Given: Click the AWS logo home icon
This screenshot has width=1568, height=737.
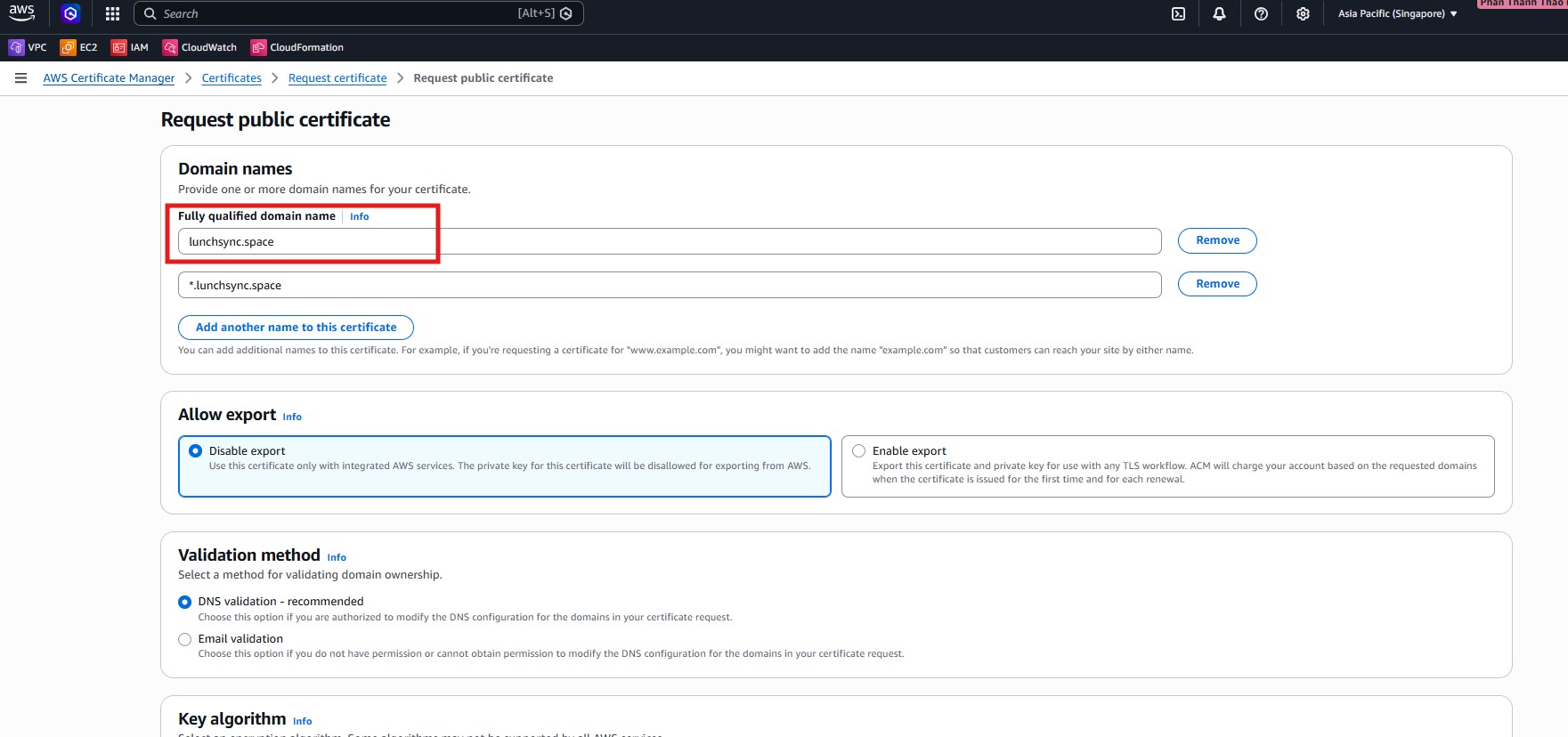Looking at the screenshot, I should pos(22,13).
